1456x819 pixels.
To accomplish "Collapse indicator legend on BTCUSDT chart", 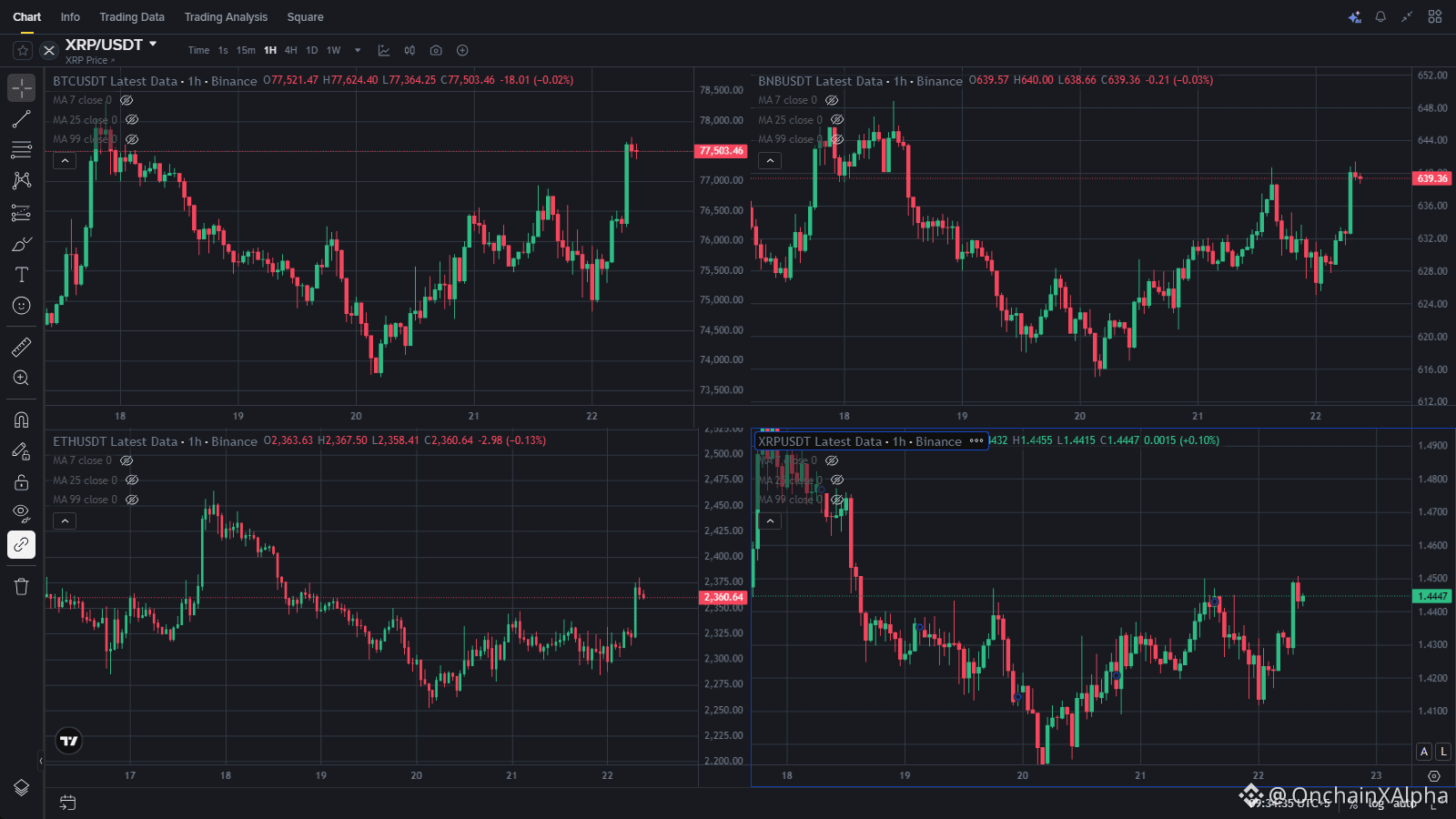I will pos(65,161).
